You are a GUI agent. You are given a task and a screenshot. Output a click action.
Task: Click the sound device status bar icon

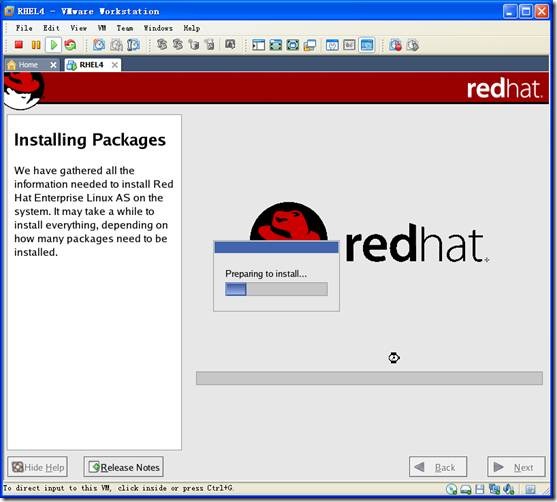point(509,489)
